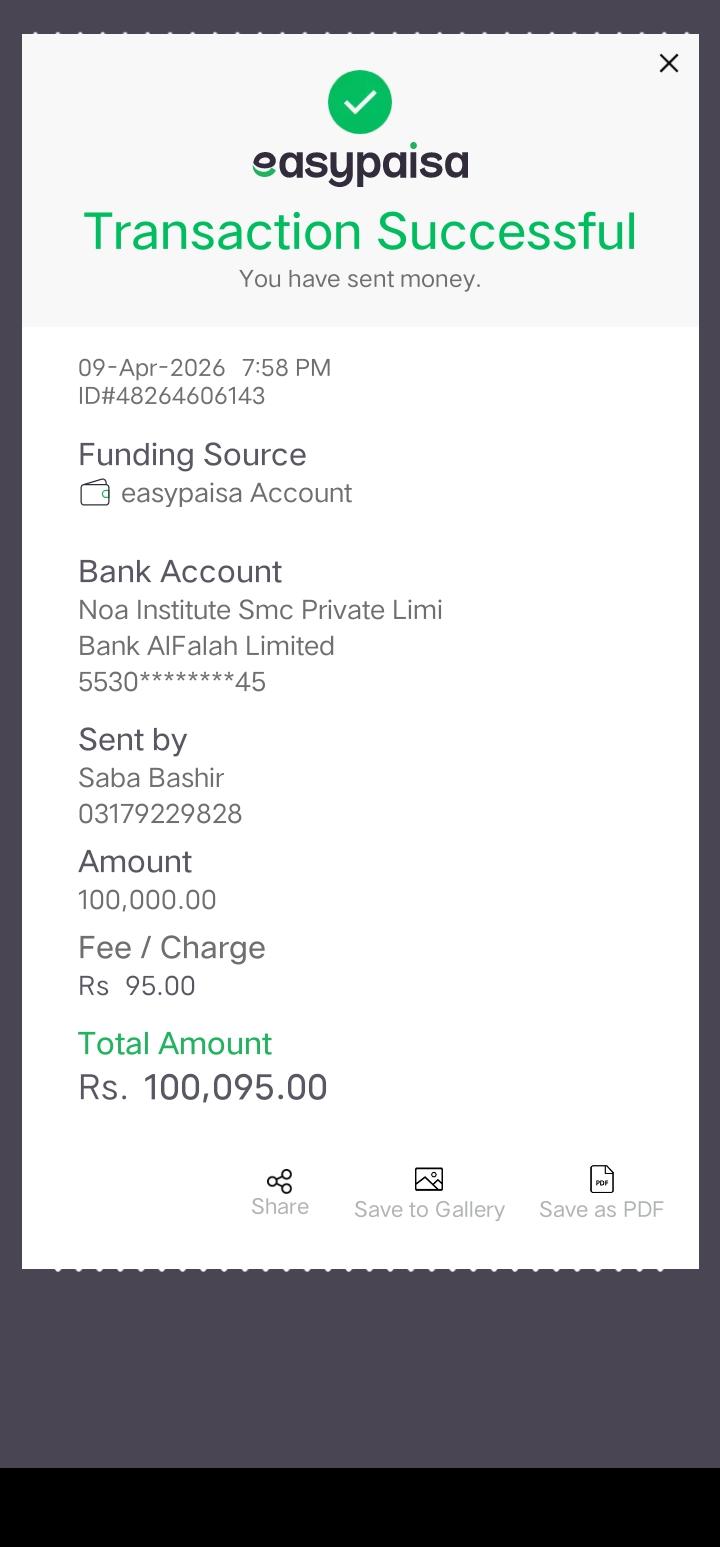720x1547 pixels.
Task: Tap the Bank AlFalah Limited line
Action: click(206, 646)
